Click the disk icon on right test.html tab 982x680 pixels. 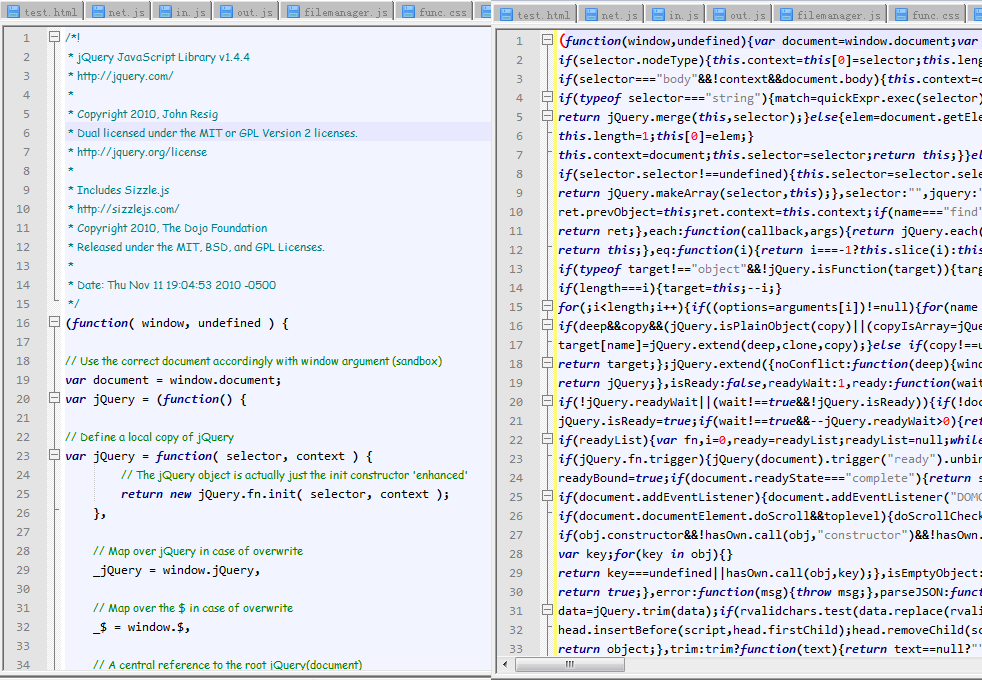[x=506, y=15]
